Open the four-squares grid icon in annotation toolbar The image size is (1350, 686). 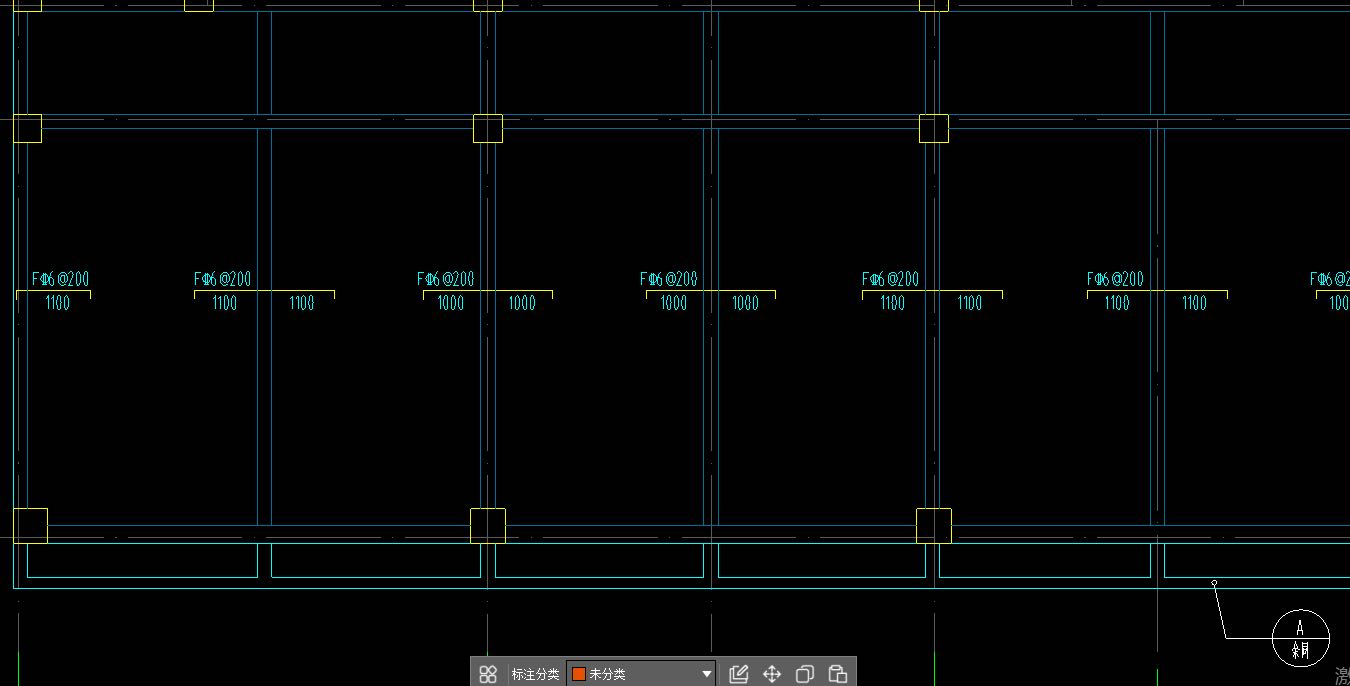[488, 674]
